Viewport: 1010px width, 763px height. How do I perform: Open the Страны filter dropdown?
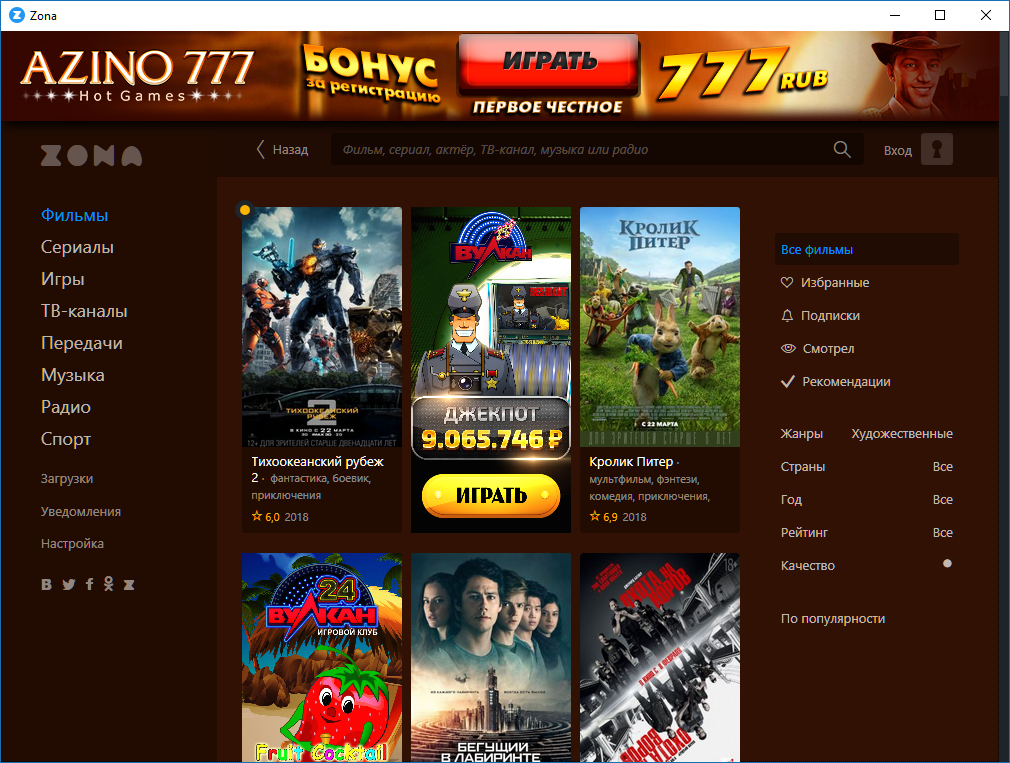click(866, 466)
